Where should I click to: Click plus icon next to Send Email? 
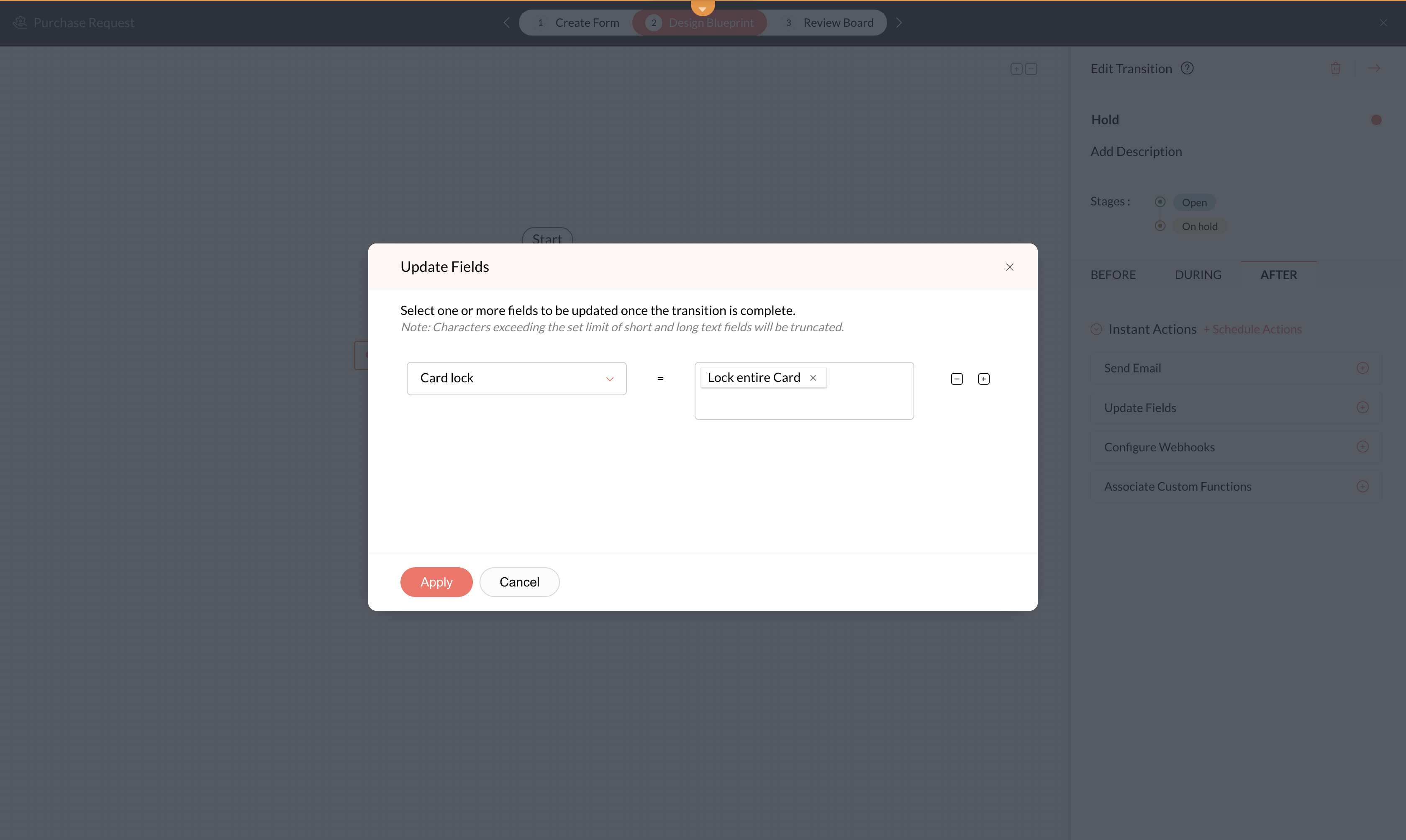(1362, 368)
